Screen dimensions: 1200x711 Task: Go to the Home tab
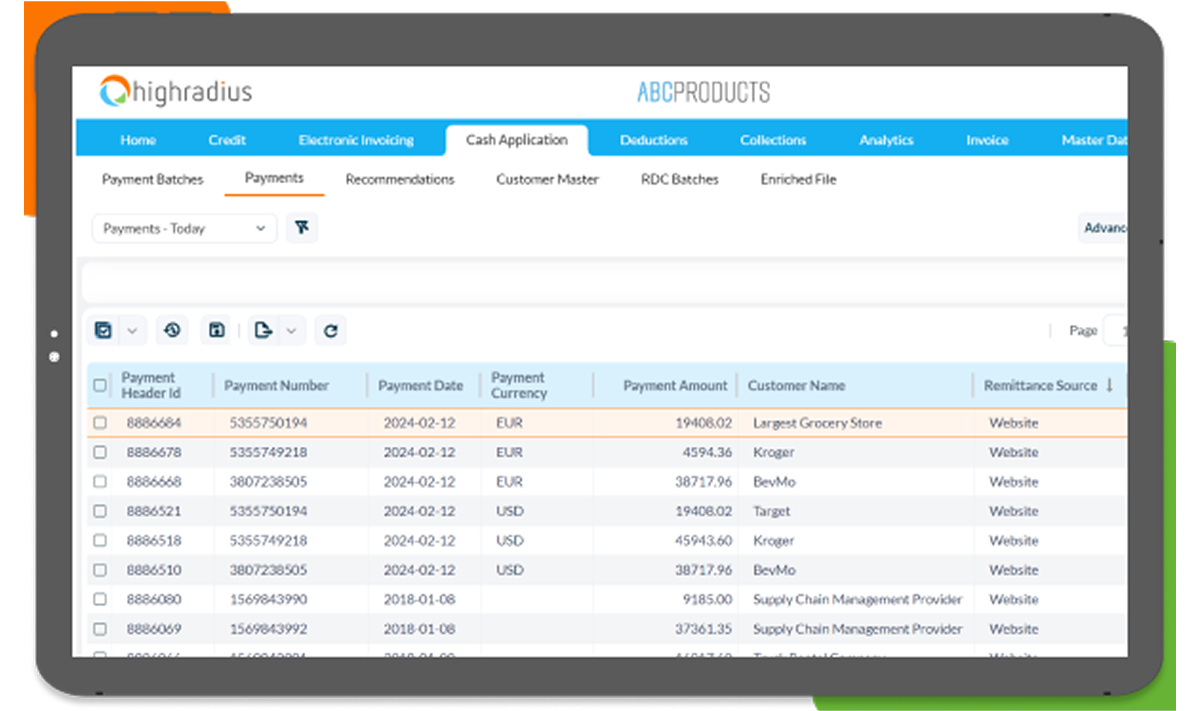click(x=138, y=140)
